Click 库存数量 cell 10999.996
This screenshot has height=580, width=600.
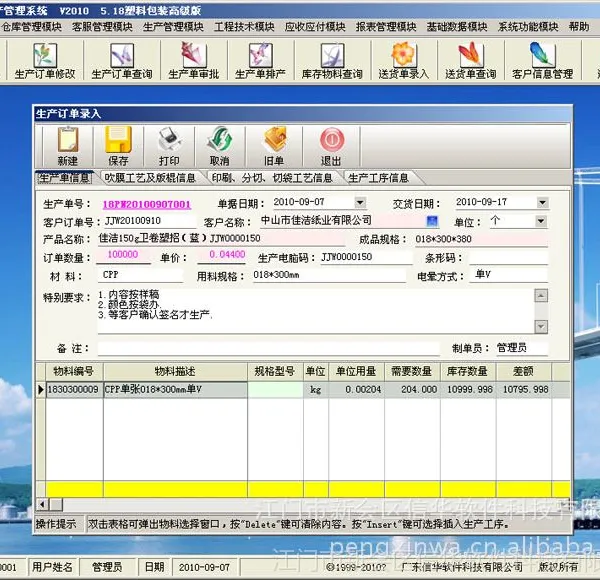click(x=468, y=389)
